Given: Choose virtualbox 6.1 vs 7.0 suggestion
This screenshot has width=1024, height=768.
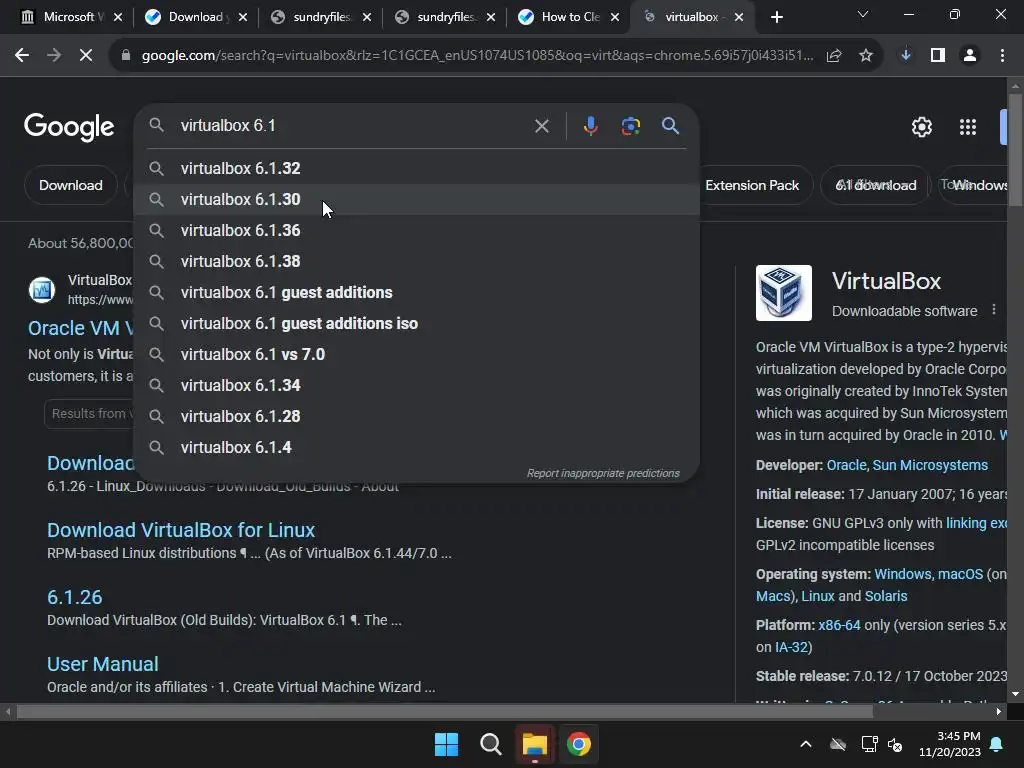Looking at the screenshot, I should click(417, 355).
